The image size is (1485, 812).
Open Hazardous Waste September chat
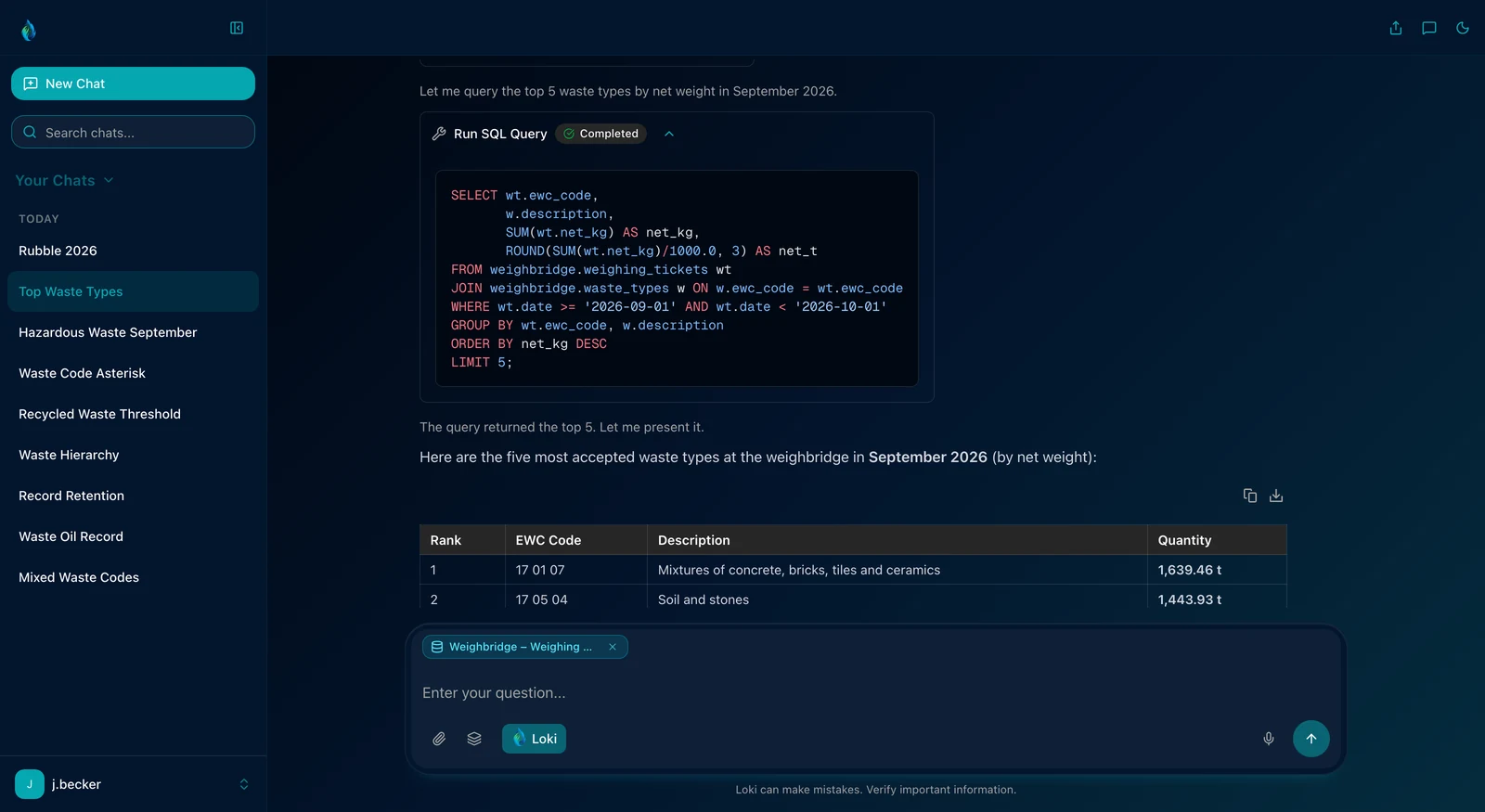[133, 332]
